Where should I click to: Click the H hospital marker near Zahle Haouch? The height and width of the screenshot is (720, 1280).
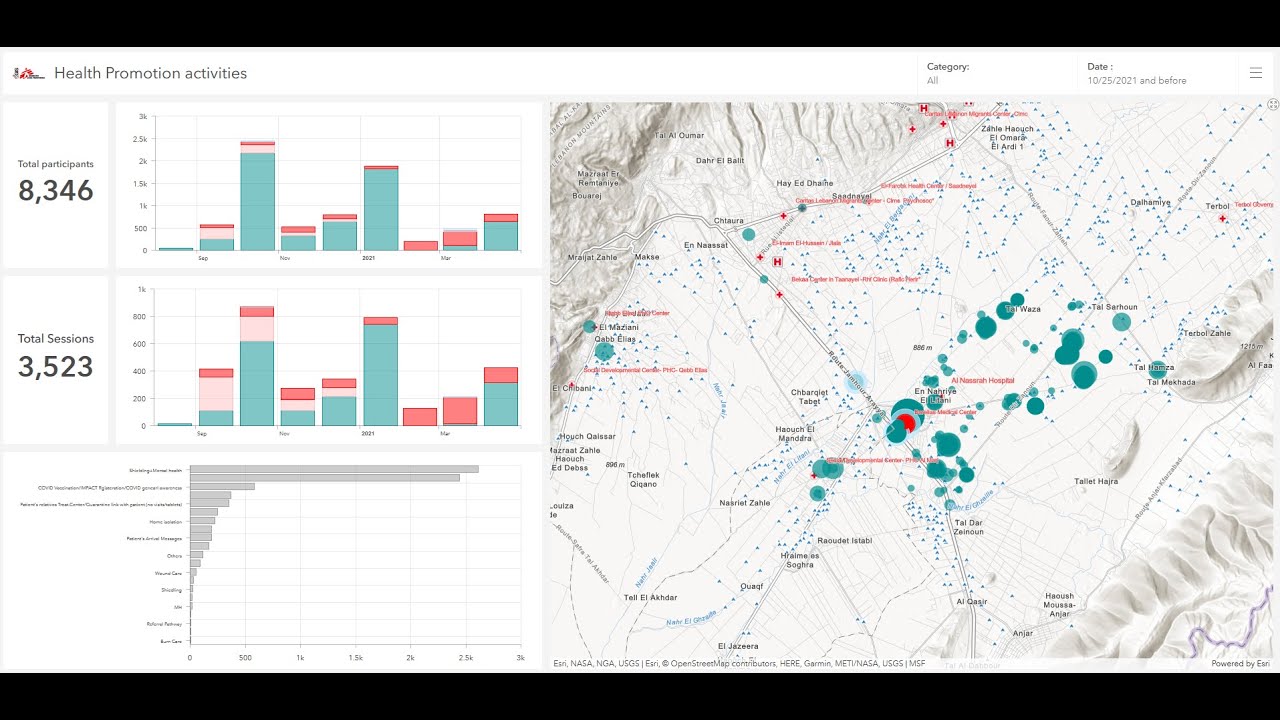point(950,144)
